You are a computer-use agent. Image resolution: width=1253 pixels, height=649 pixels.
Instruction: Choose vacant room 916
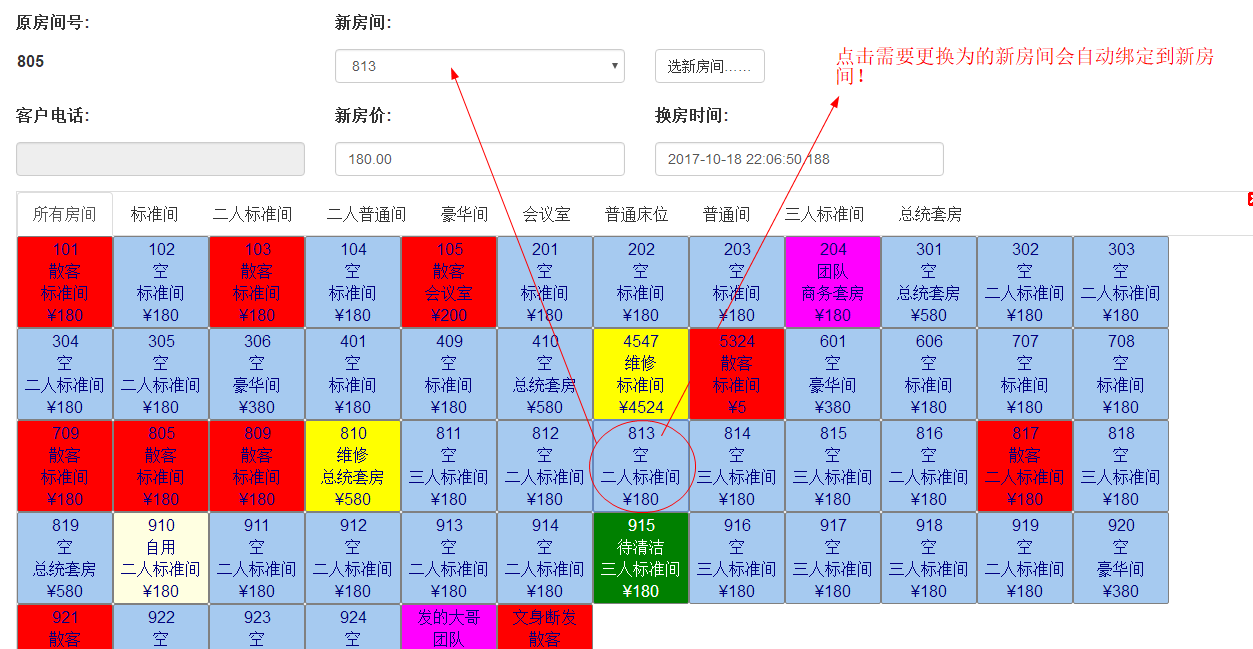coord(737,558)
